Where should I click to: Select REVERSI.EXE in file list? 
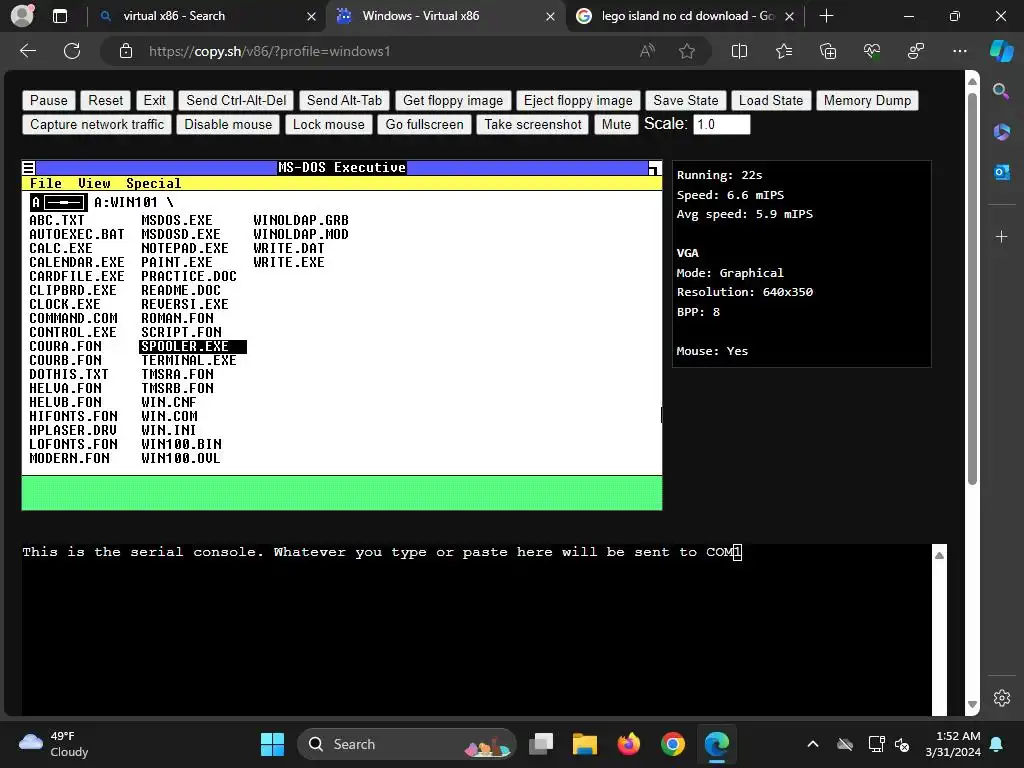(x=185, y=304)
